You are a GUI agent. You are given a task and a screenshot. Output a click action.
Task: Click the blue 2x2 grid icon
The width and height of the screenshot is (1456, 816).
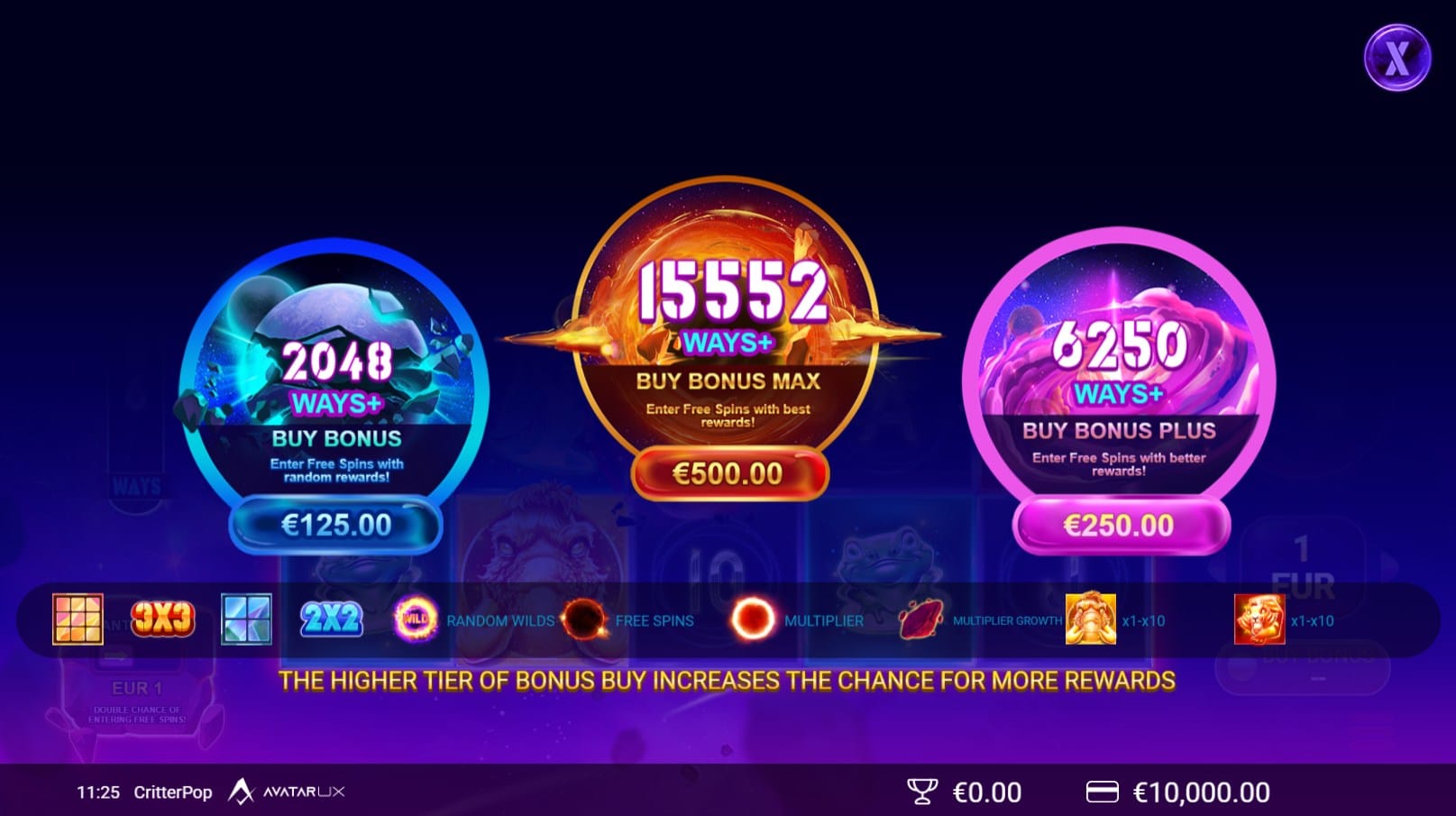[x=246, y=619]
